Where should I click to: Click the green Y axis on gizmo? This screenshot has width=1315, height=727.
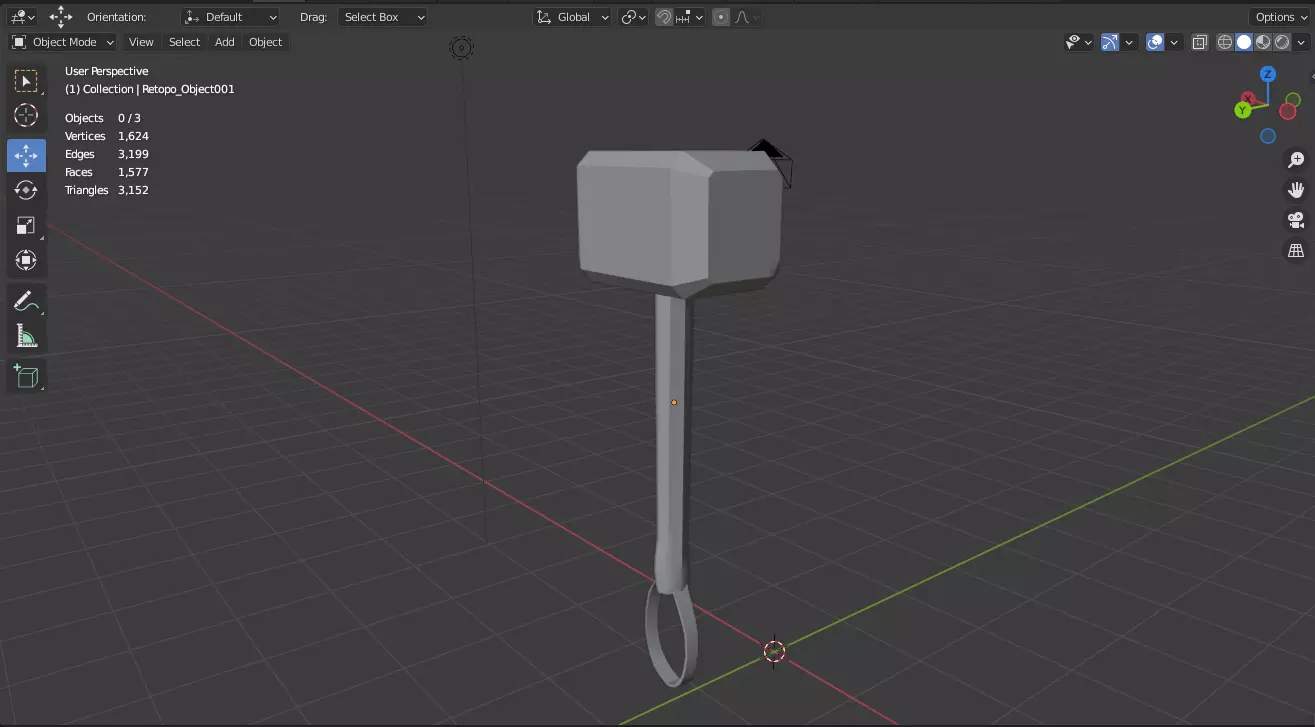tap(1243, 110)
